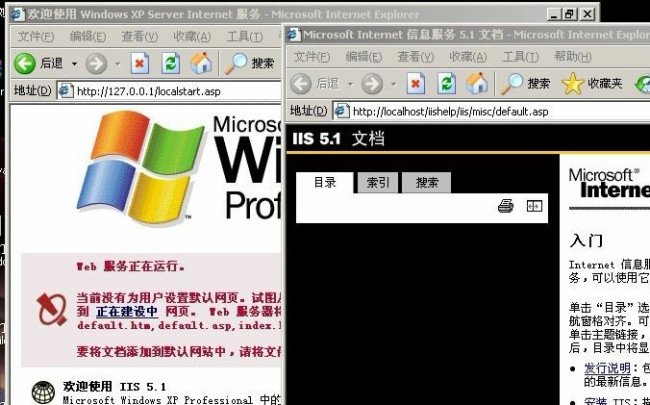
Task: Click Home icon in the localstart window
Action: tap(202, 63)
